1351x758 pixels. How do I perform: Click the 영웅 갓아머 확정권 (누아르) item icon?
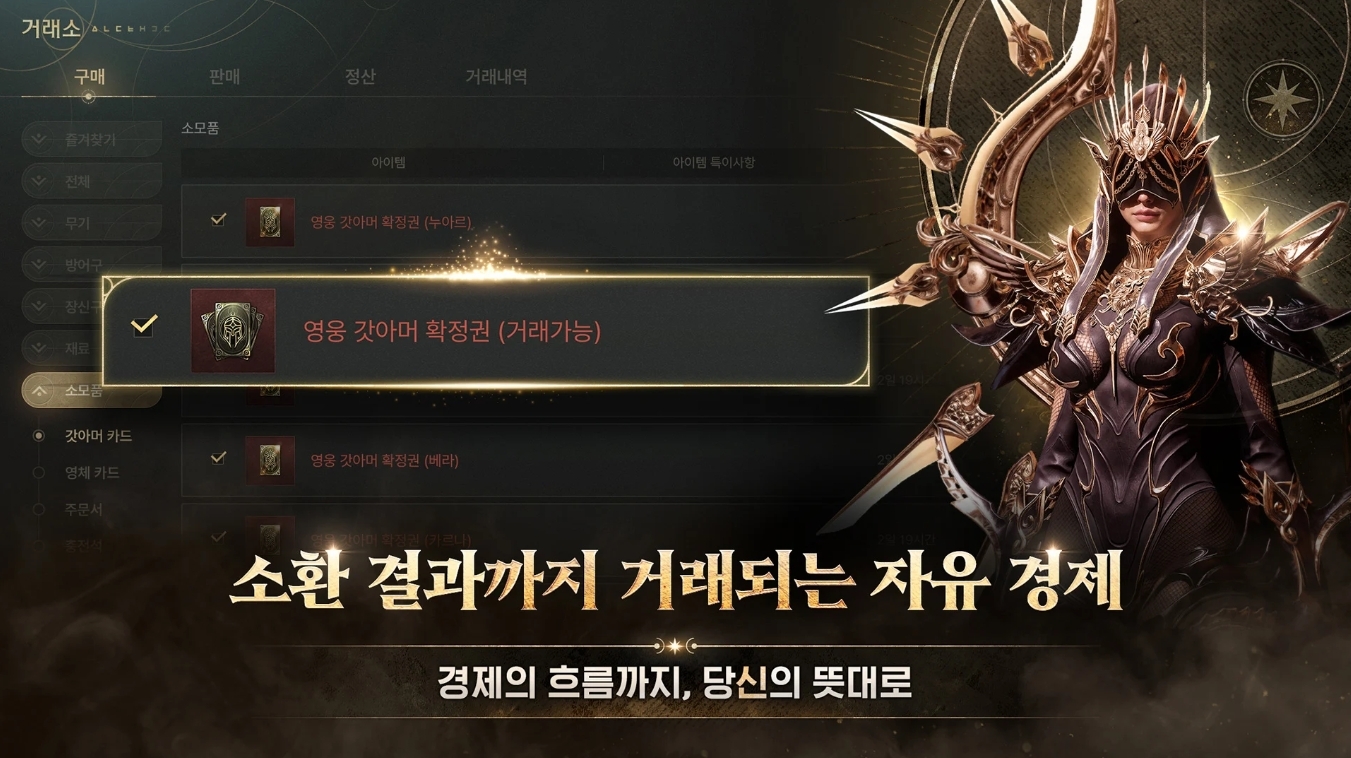point(270,222)
